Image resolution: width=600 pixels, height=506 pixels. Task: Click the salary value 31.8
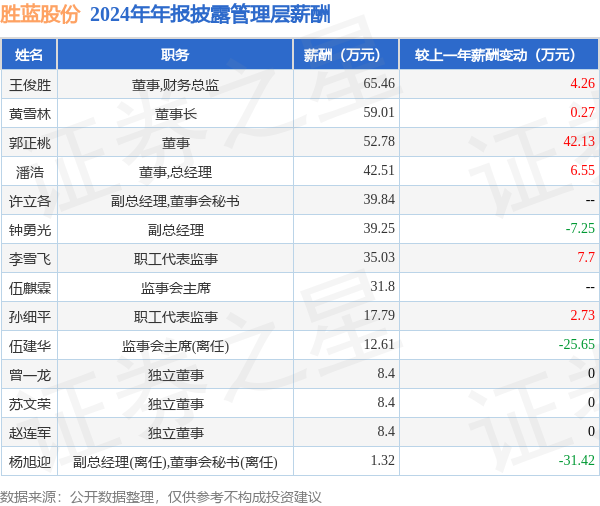[382, 286]
